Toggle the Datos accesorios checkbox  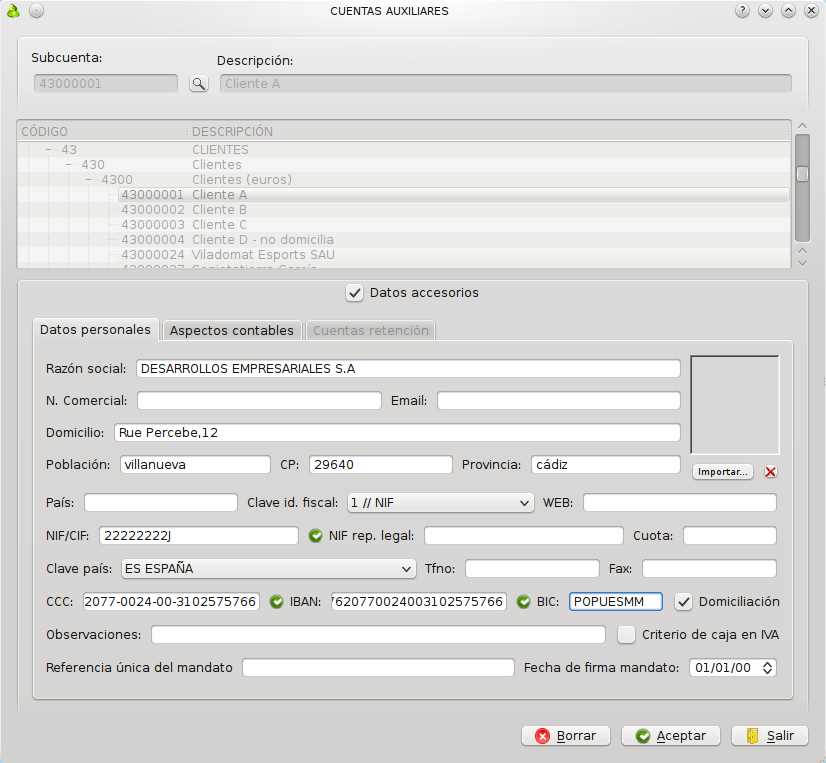coord(355,293)
